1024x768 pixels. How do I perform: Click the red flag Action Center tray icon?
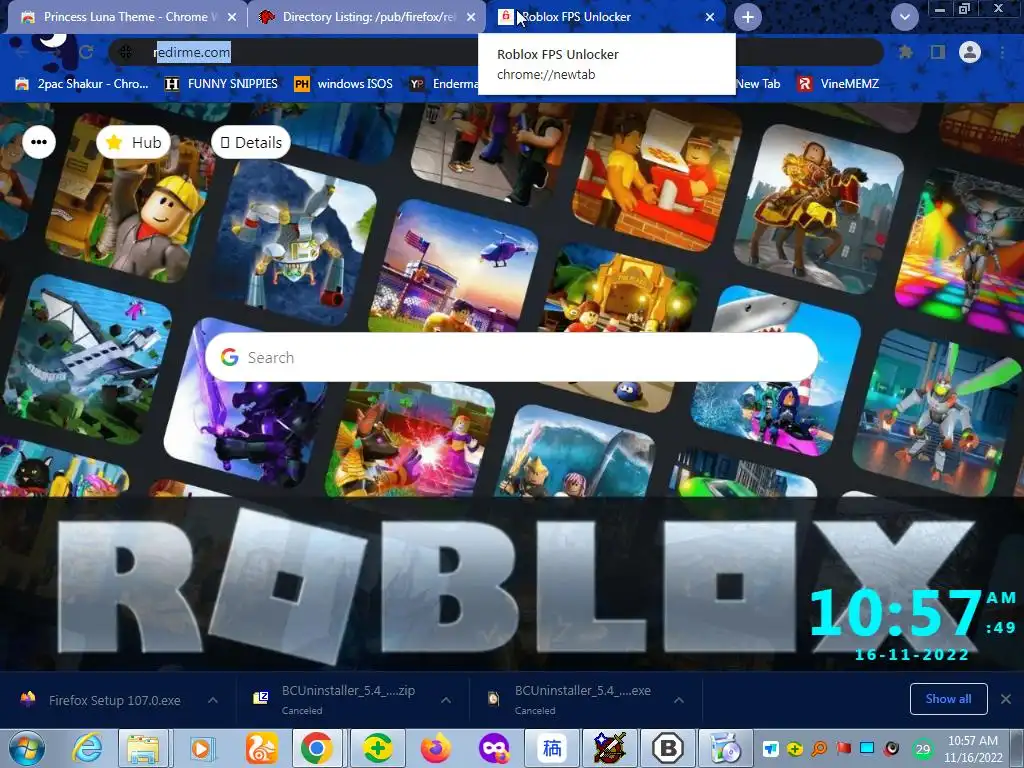click(844, 748)
